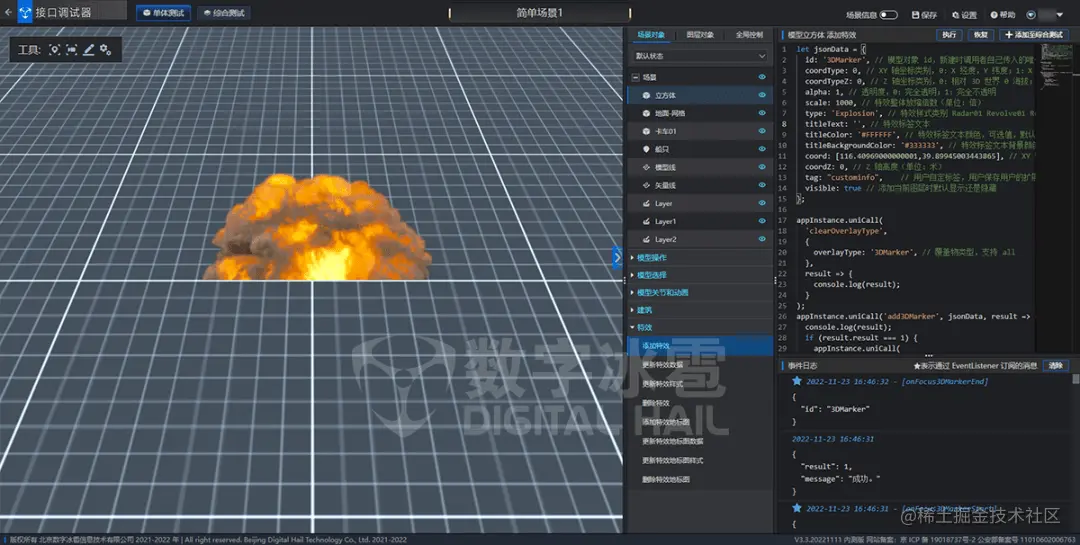Switch to 图层对象 tab
This screenshot has width=1080, height=545.
pos(700,34)
